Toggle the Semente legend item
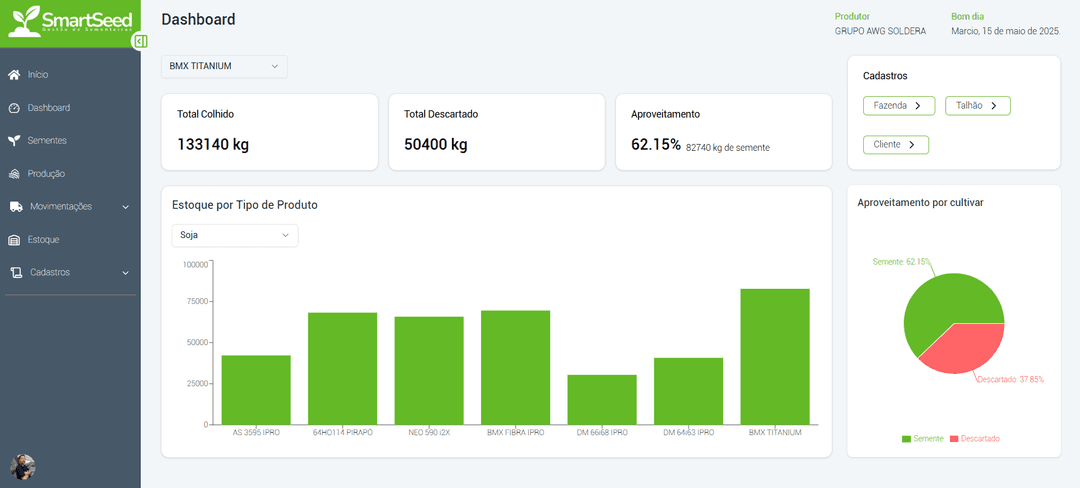This screenshot has height=488, width=1080. pos(921,439)
